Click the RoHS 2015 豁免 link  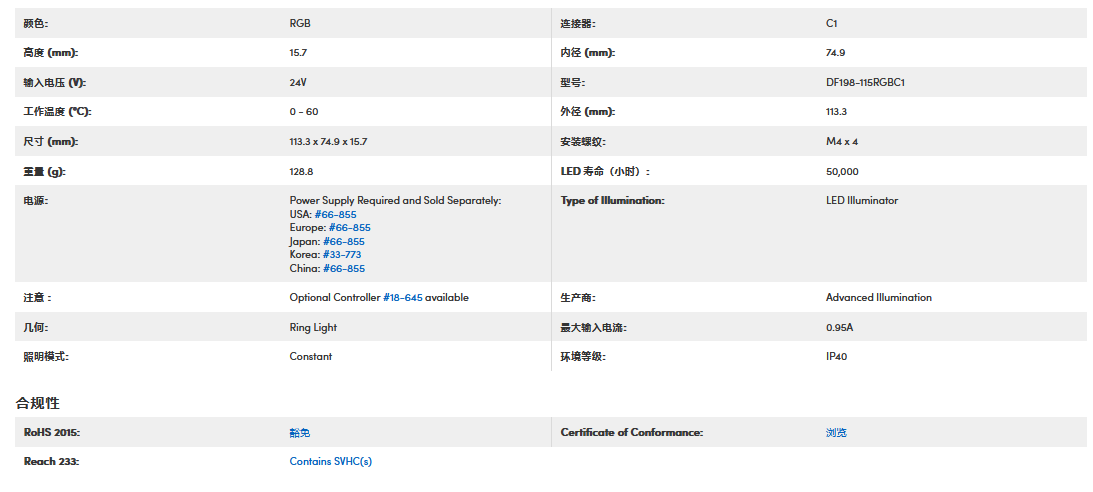pyautogui.click(x=300, y=433)
